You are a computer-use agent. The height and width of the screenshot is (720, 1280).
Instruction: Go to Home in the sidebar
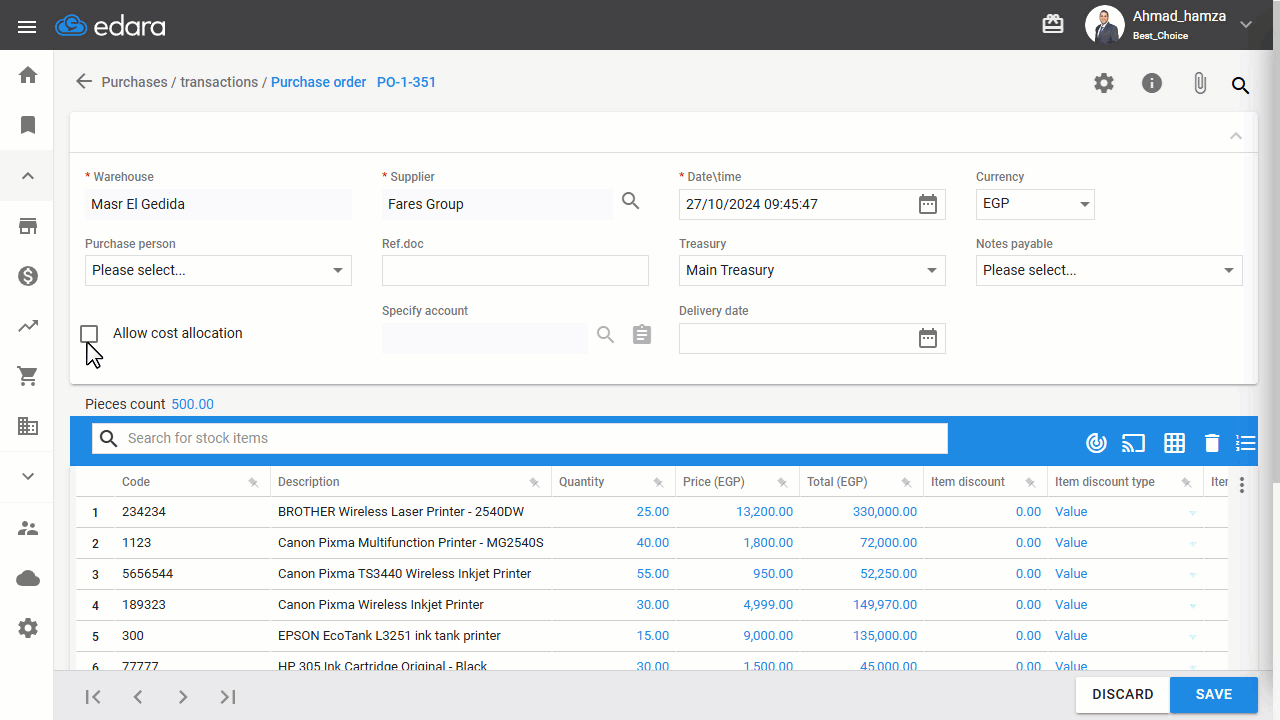click(28, 75)
